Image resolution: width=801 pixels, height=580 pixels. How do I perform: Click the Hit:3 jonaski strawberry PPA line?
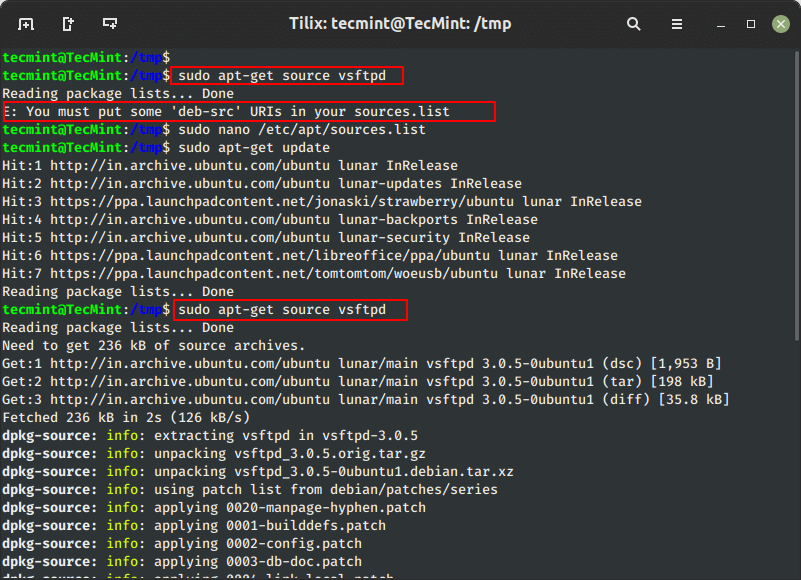point(322,201)
